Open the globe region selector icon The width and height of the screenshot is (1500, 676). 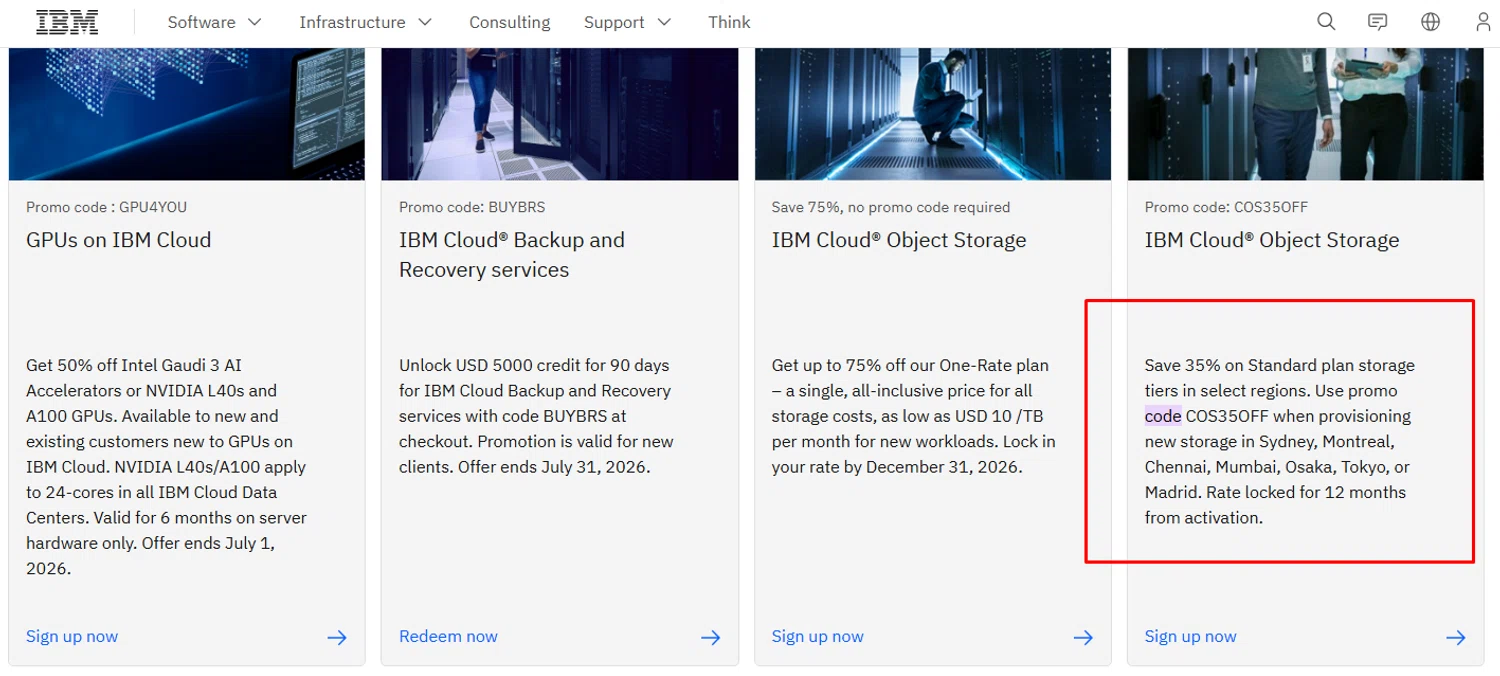(x=1431, y=22)
